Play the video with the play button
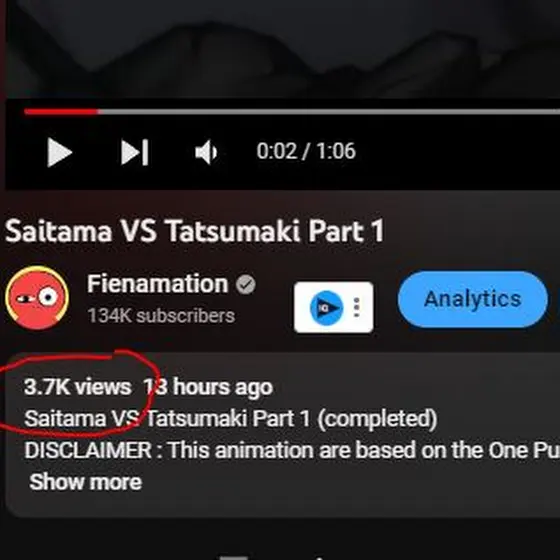 pyautogui.click(x=60, y=152)
